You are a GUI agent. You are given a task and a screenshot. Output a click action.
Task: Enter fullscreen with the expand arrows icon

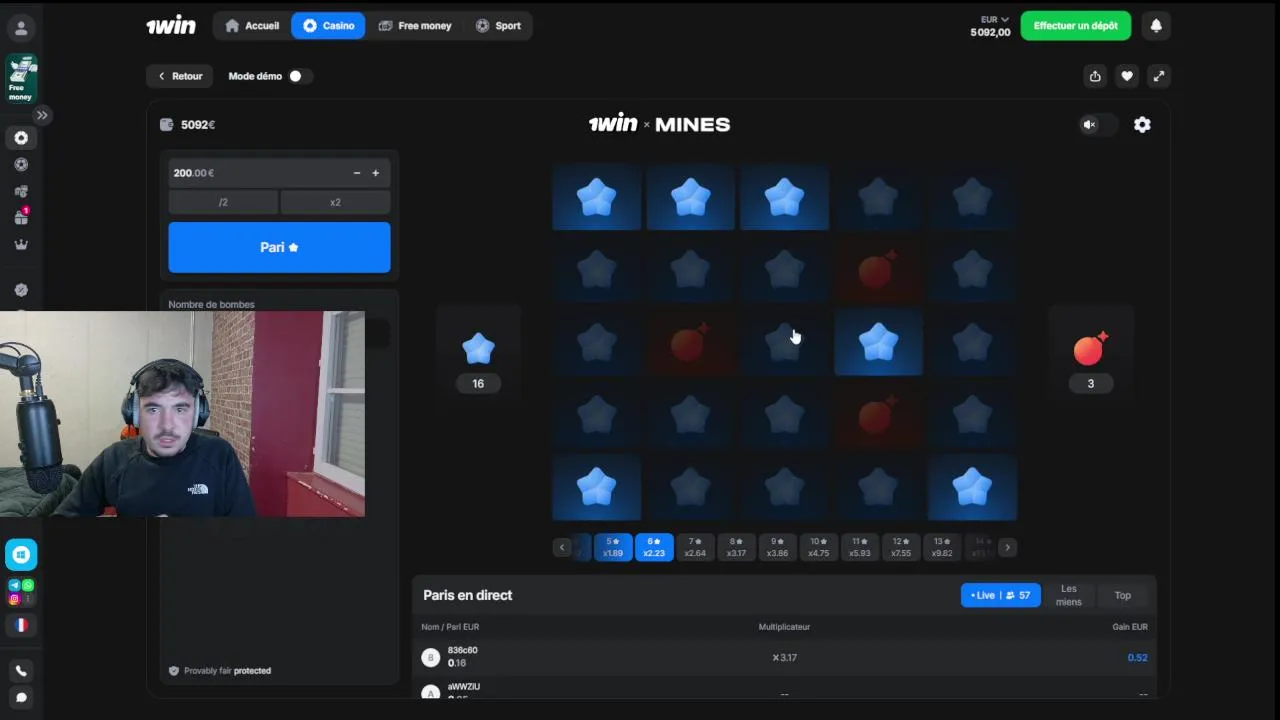click(1158, 76)
